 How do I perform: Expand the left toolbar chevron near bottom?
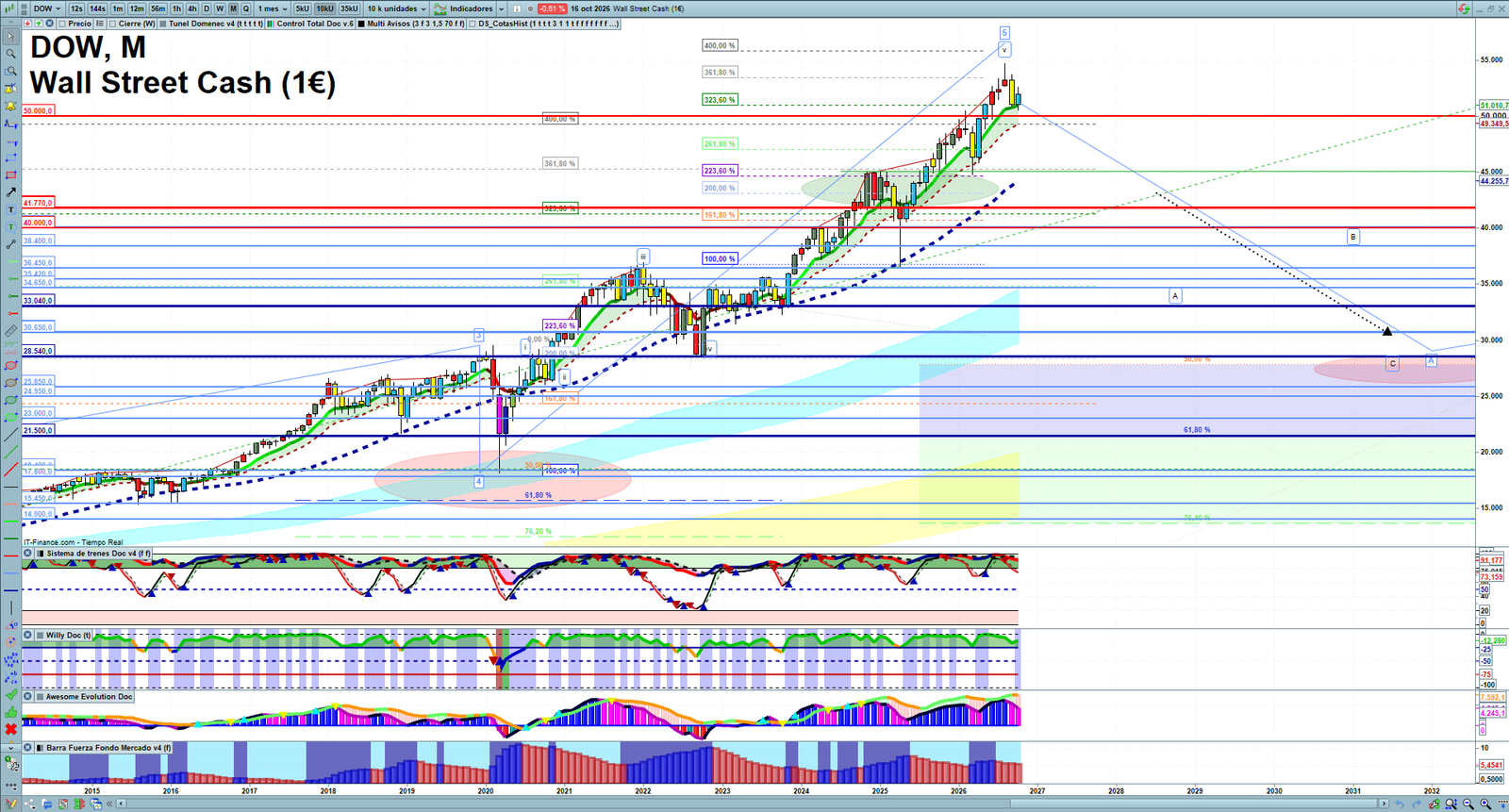coord(10,748)
